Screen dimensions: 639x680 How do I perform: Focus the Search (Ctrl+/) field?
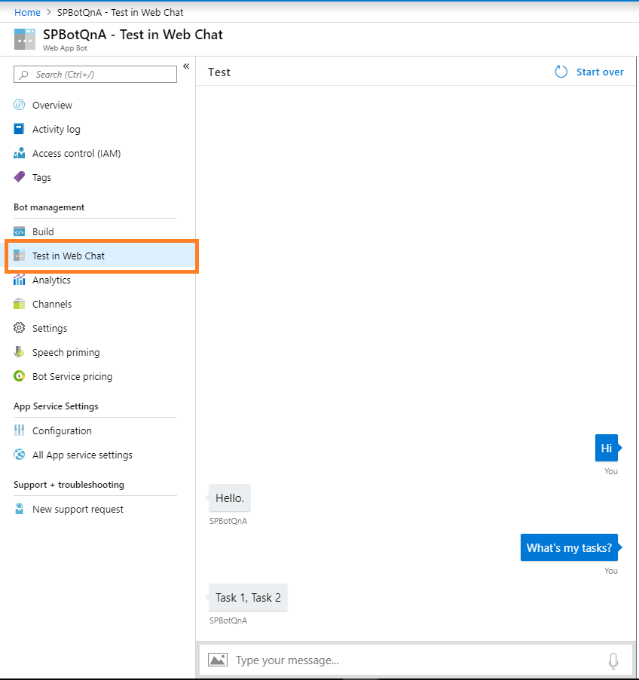pyautogui.click(x=95, y=74)
